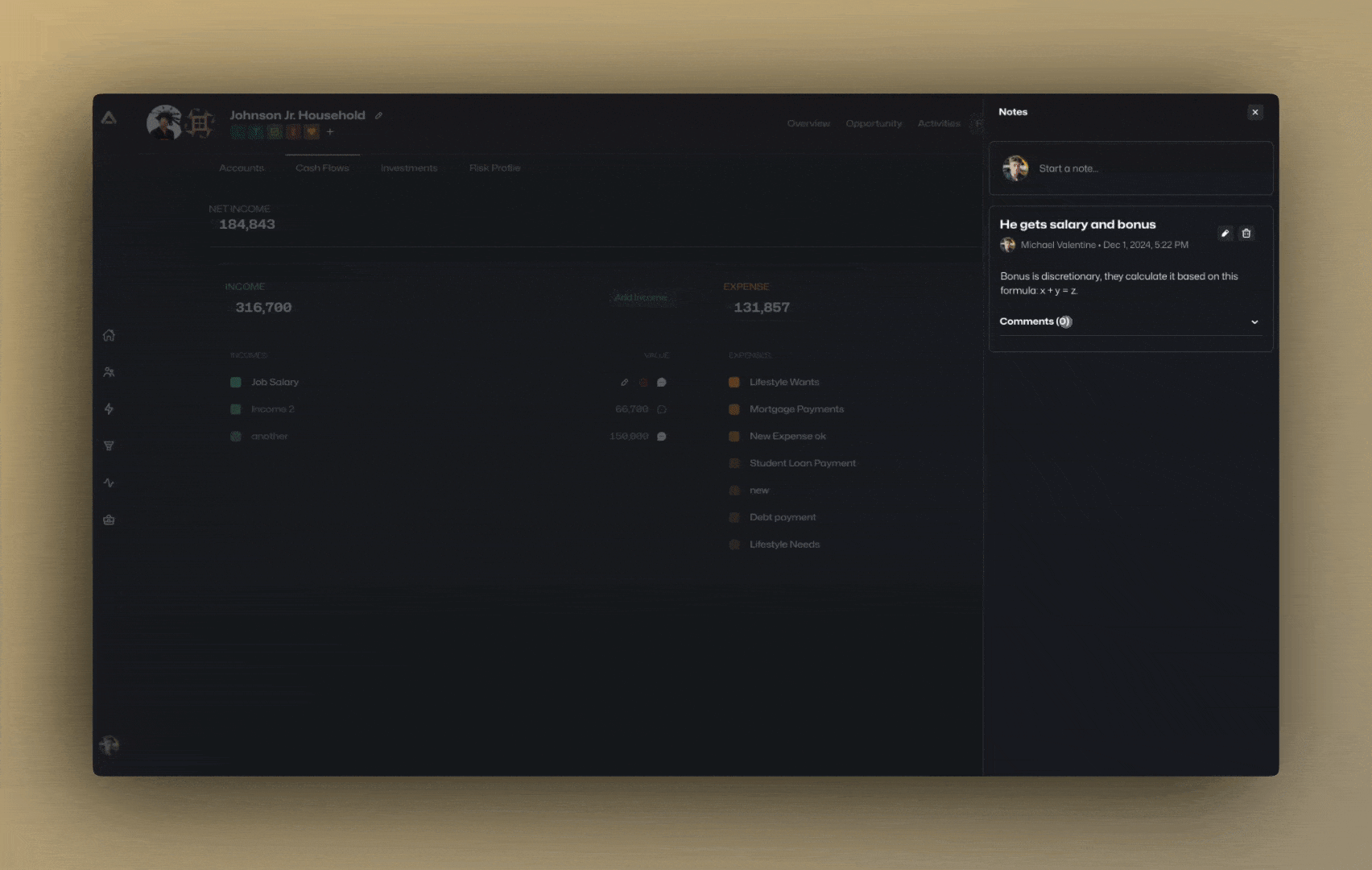Edit the 'He gets salary and bonus' note
The width and height of the screenshot is (1372, 870).
pos(1225,234)
